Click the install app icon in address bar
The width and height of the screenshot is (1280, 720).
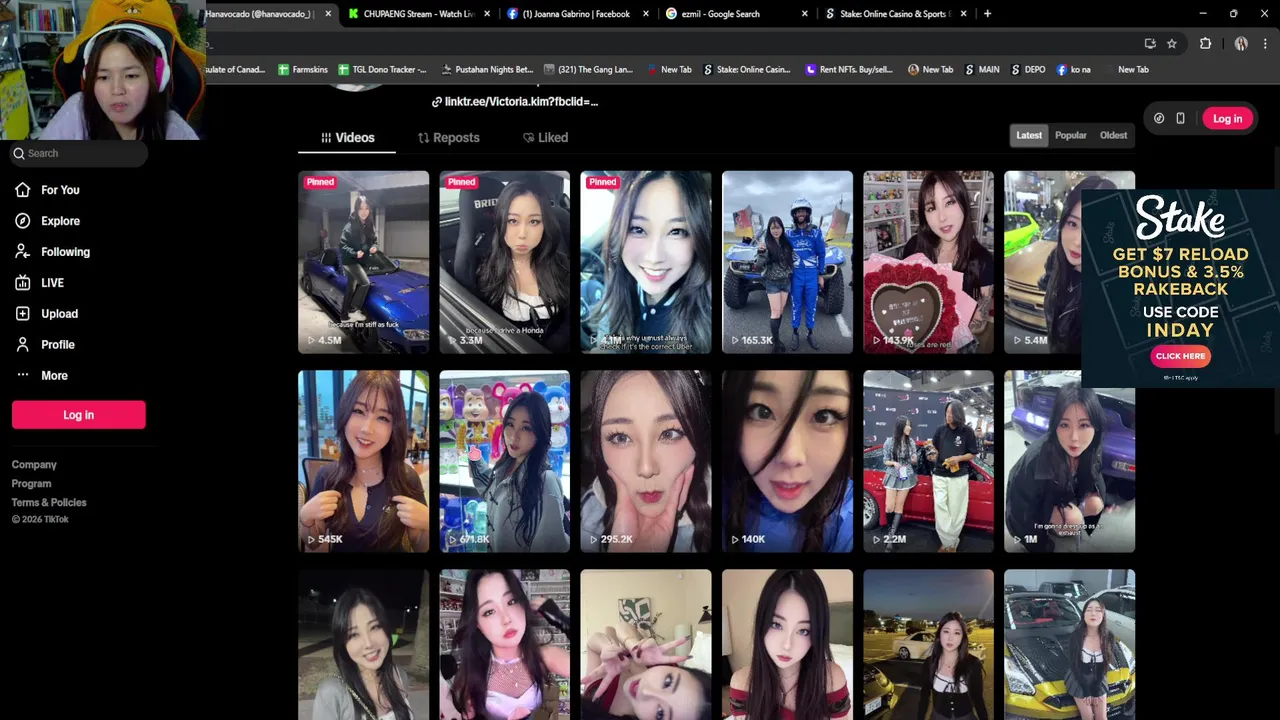(x=1150, y=44)
